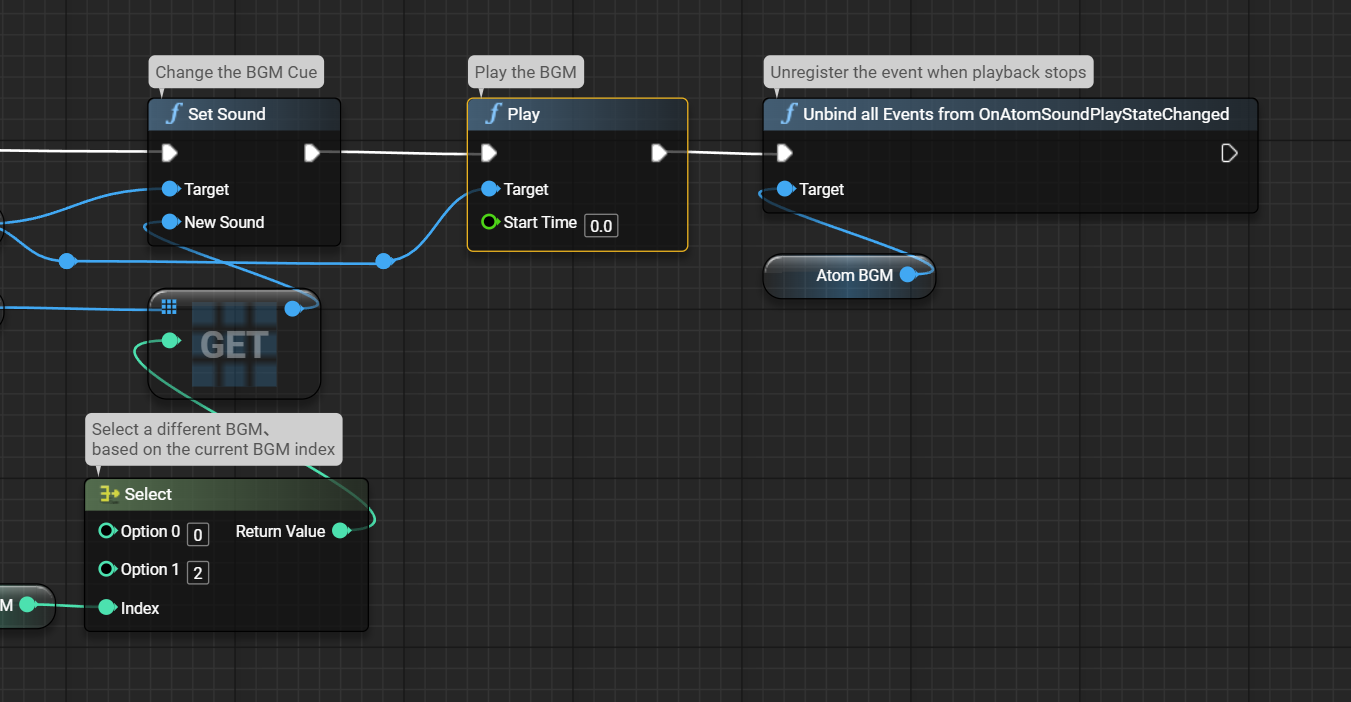Image resolution: width=1351 pixels, height=702 pixels.
Task: Click the Set Sound output execution pin
Action: click(x=312, y=153)
